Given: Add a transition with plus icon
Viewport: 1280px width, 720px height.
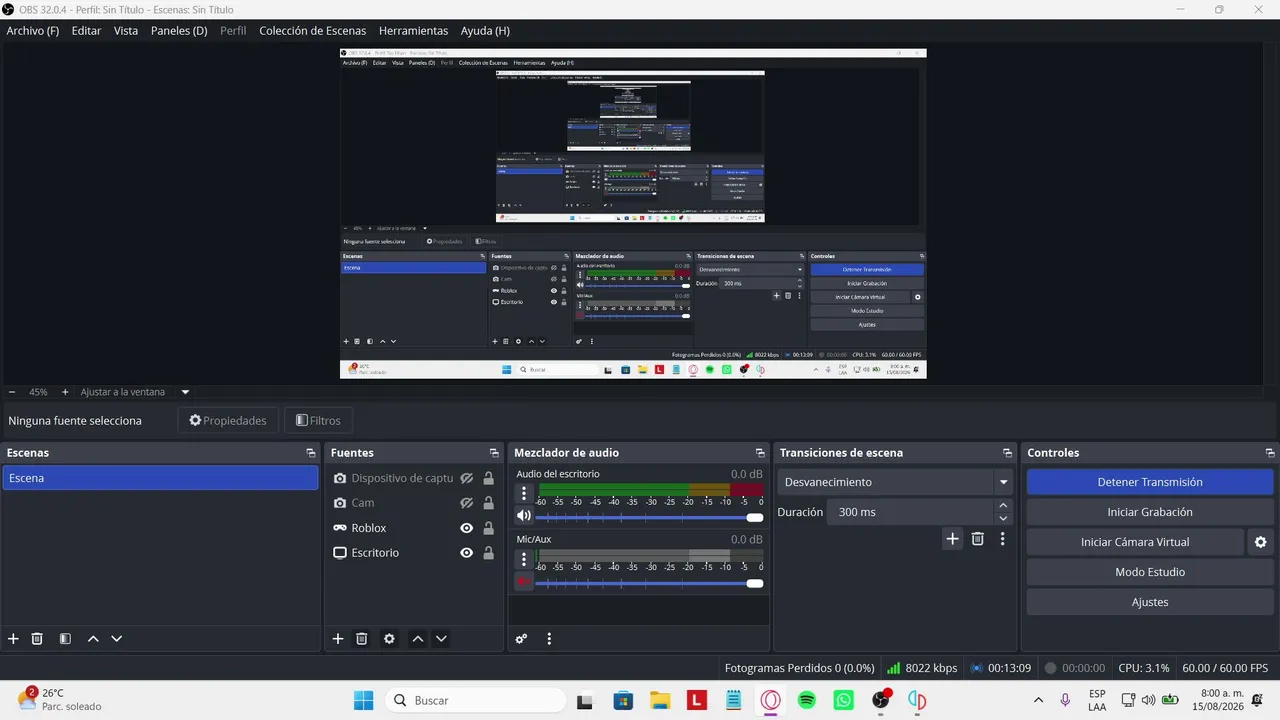Looking at the screenshot, I should (952, 539).
